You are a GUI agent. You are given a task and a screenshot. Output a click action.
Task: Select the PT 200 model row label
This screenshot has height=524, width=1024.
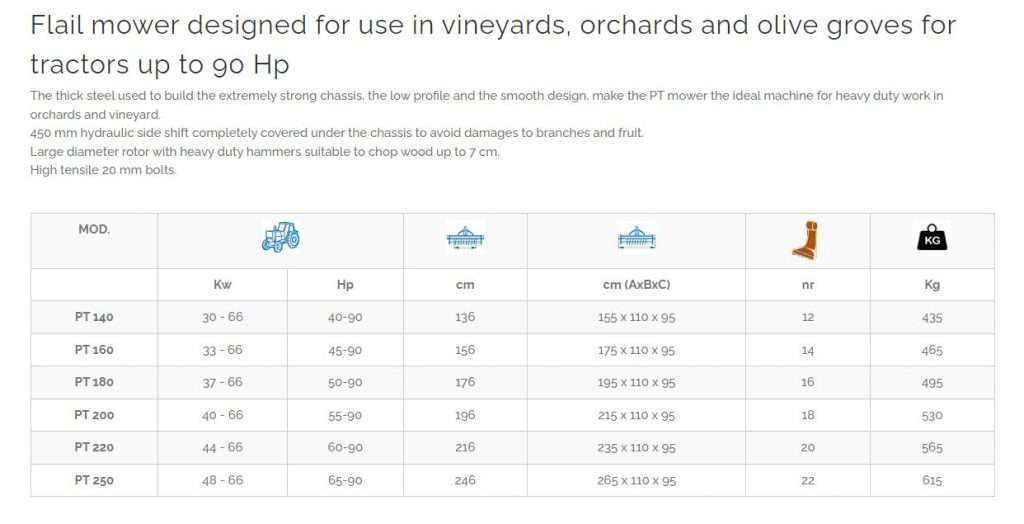[x=94, y=415]
